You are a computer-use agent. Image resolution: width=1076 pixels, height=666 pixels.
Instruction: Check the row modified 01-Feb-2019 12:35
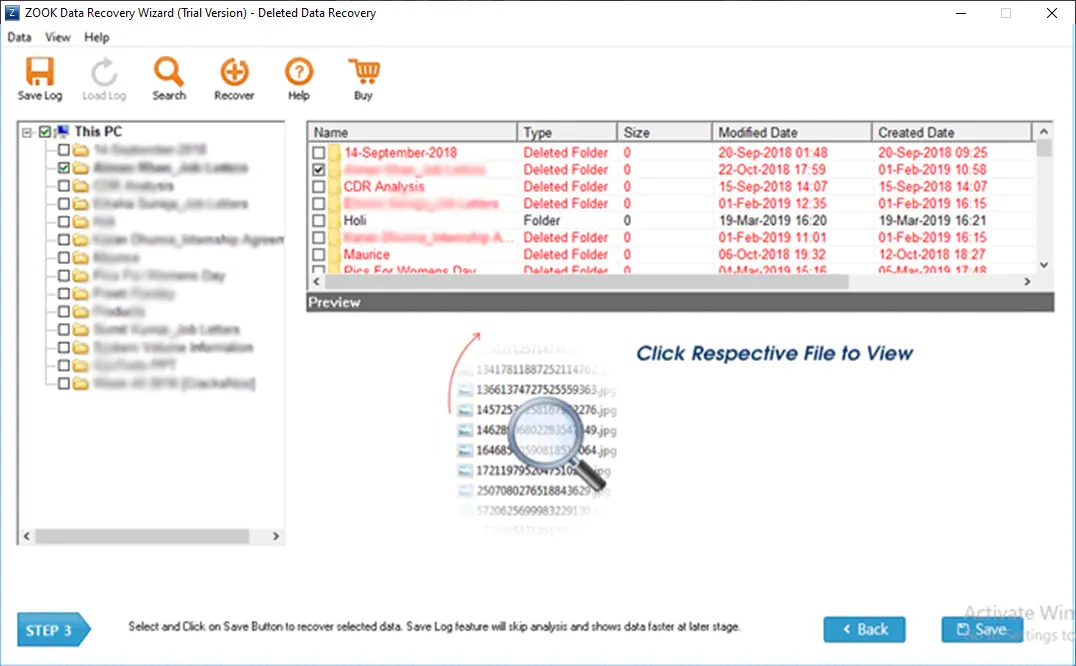point(318,203)
